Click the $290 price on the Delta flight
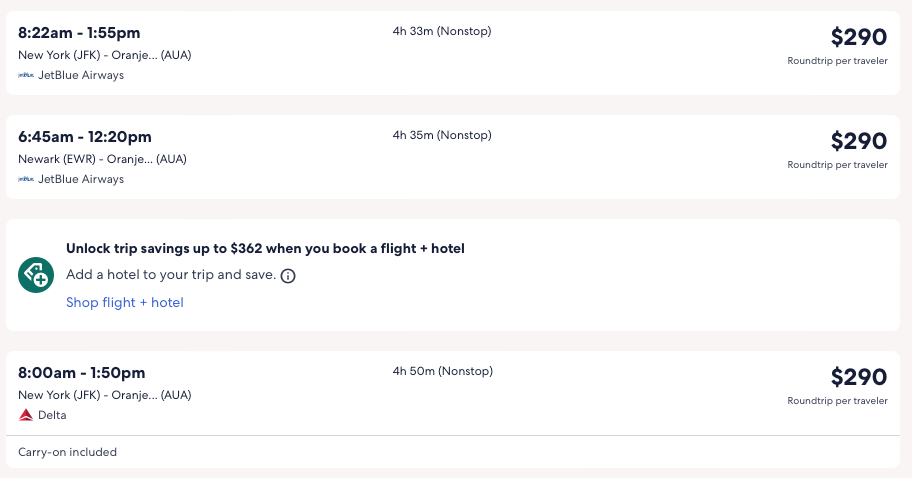 tap(858, 377)
